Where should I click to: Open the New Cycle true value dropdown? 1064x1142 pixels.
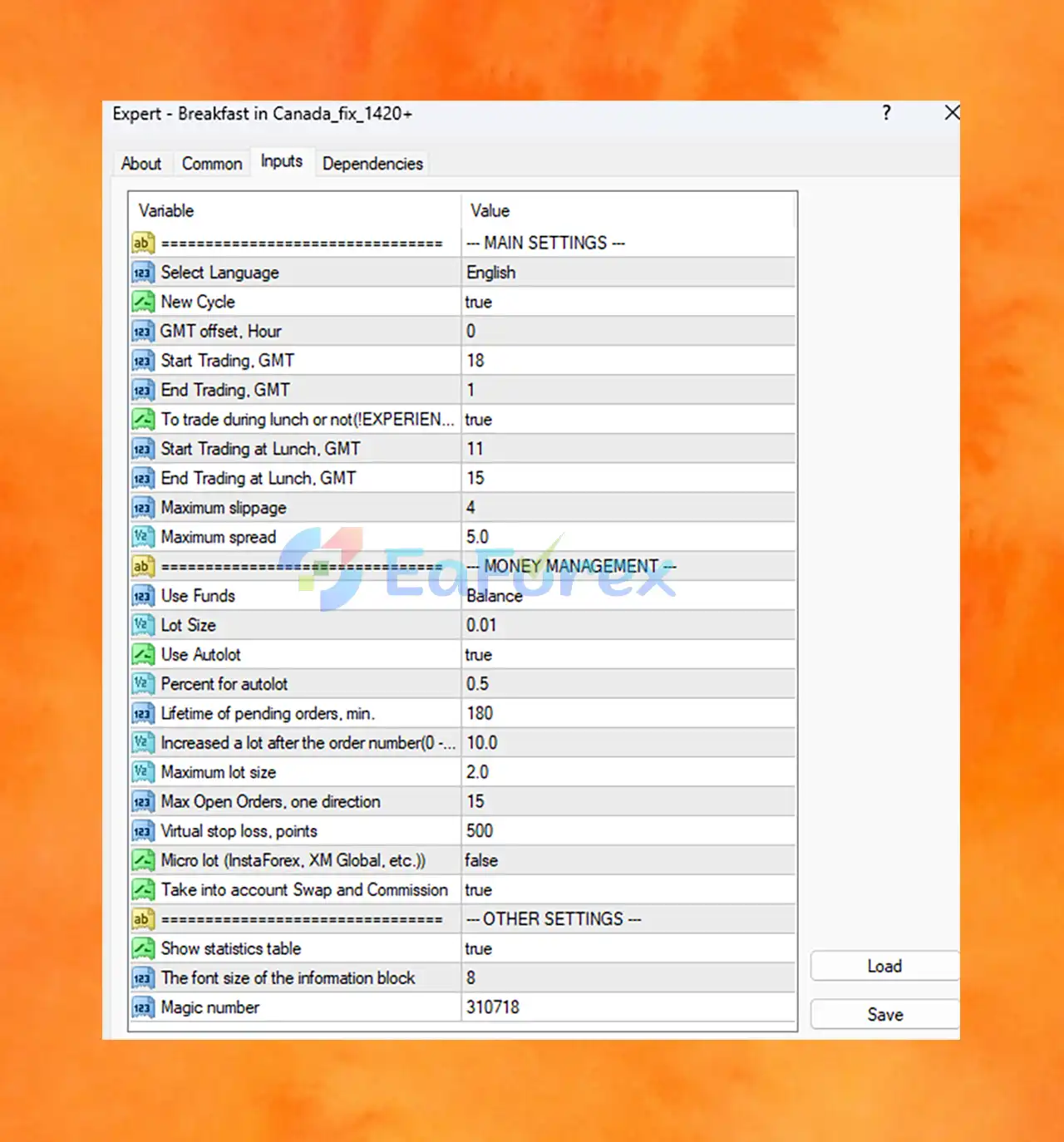tap(628, 302)
